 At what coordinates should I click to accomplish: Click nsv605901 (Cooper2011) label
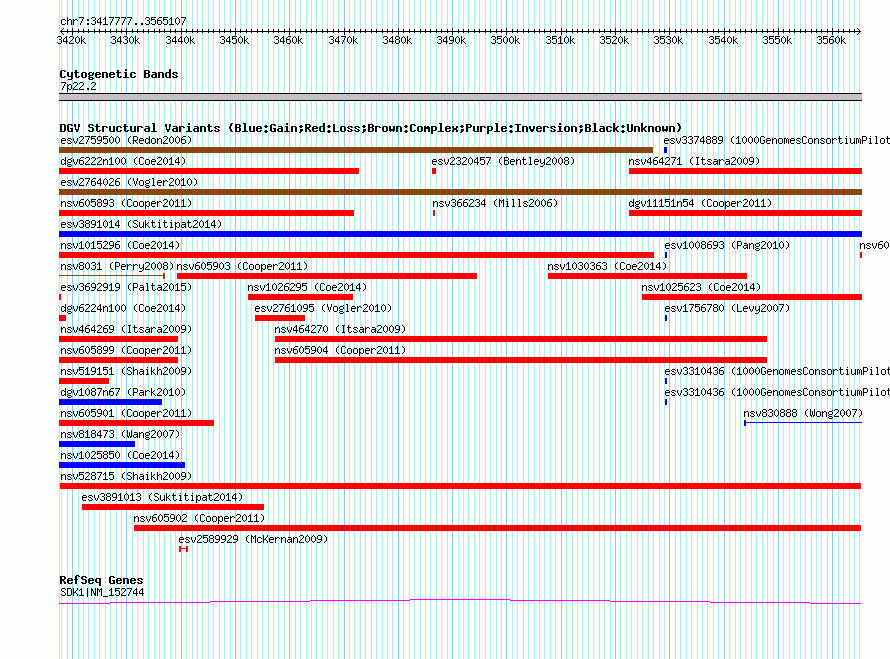point(126,413)
